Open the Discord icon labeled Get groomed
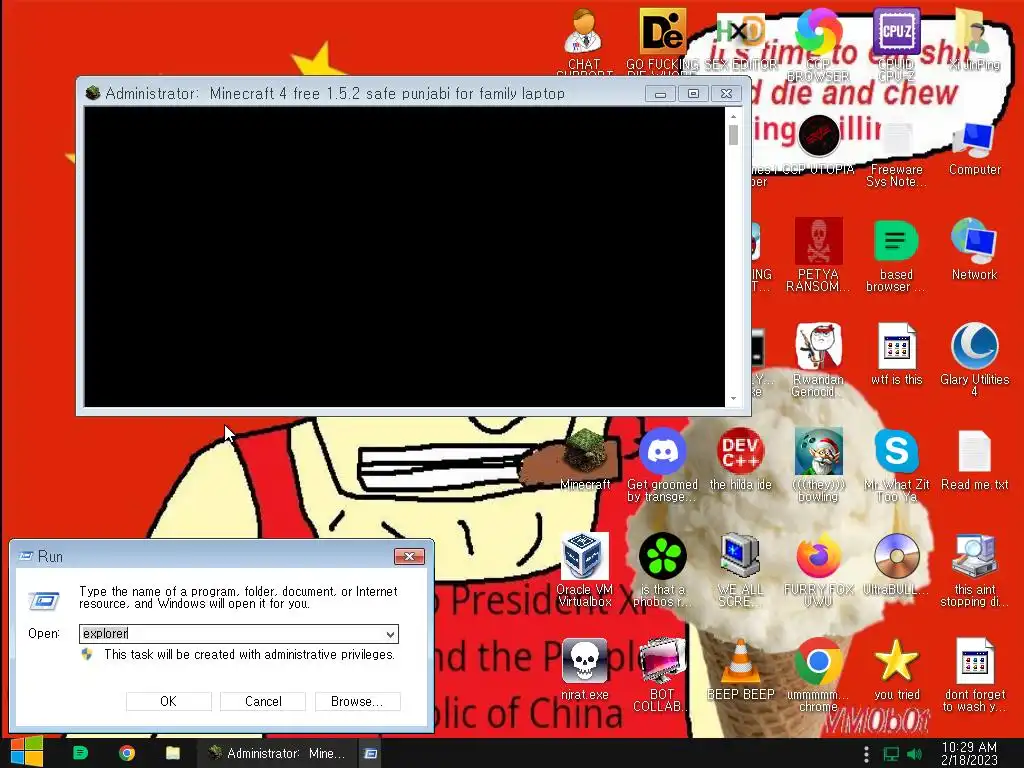This screenshot has height=768, width=1024. (662, 464)
